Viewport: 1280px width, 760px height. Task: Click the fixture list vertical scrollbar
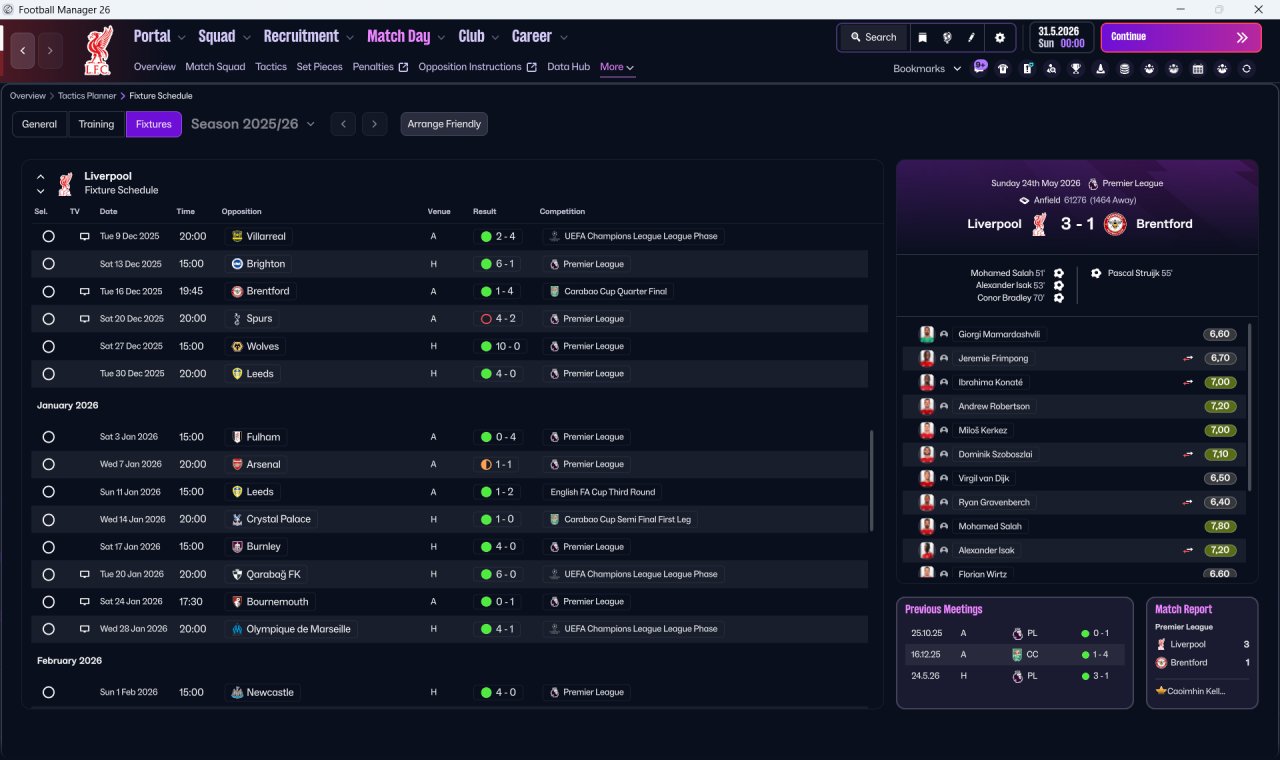(x=872, y=480)
